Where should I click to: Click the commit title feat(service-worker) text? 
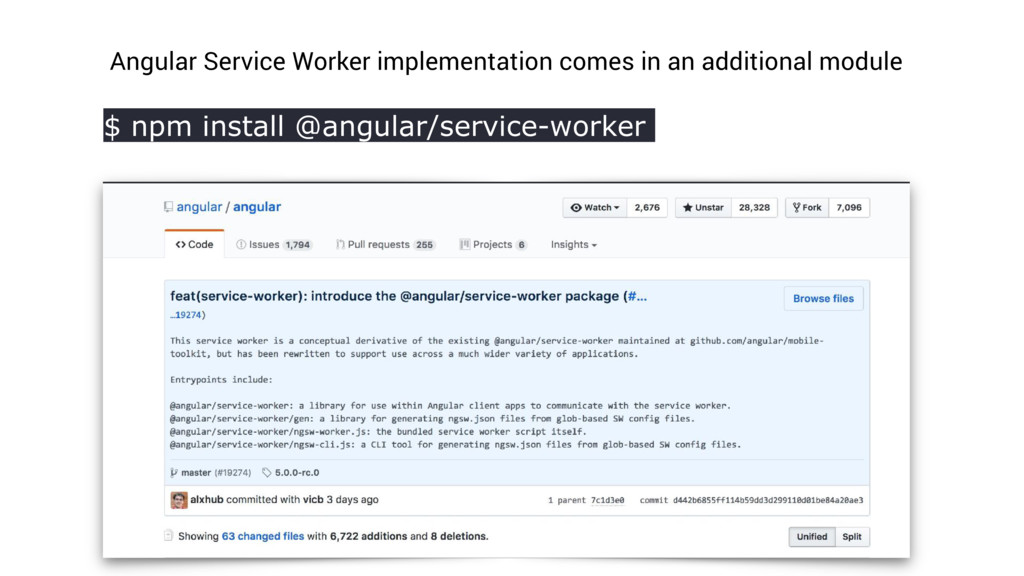click(x=394, y=296)
